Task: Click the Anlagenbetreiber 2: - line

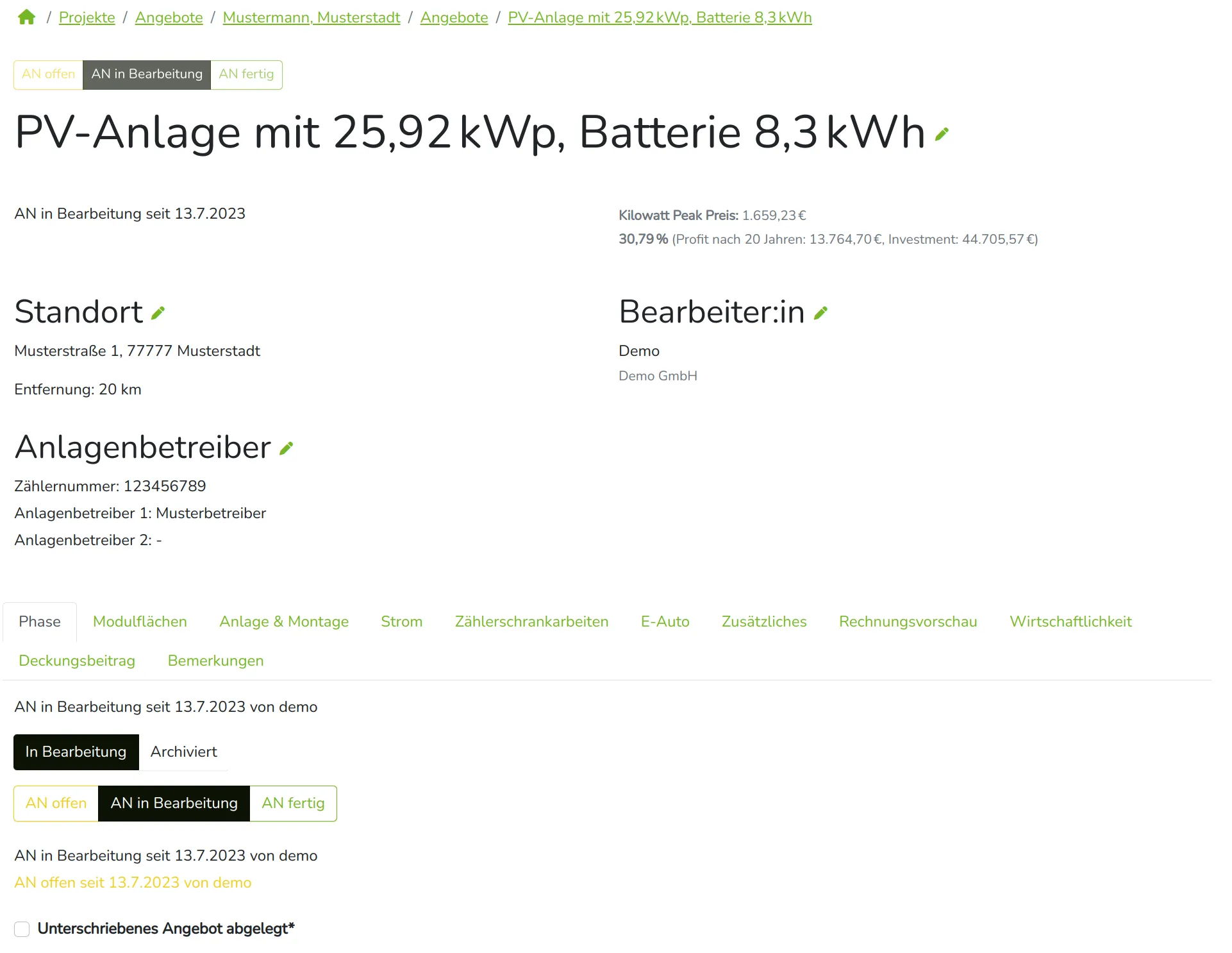Action: point(88,540)
